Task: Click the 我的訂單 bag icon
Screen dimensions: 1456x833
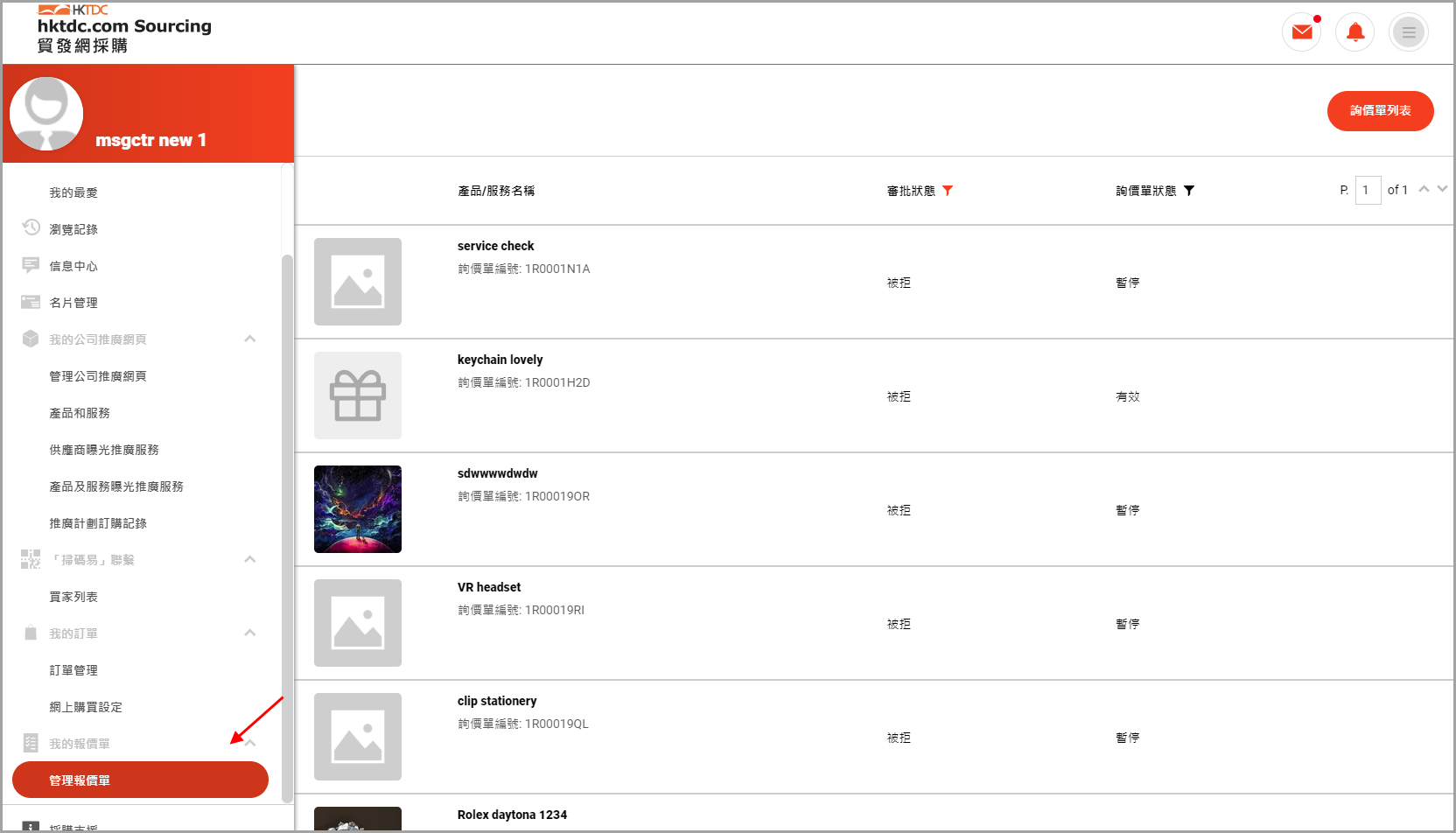Action: (x=31, y=633)
